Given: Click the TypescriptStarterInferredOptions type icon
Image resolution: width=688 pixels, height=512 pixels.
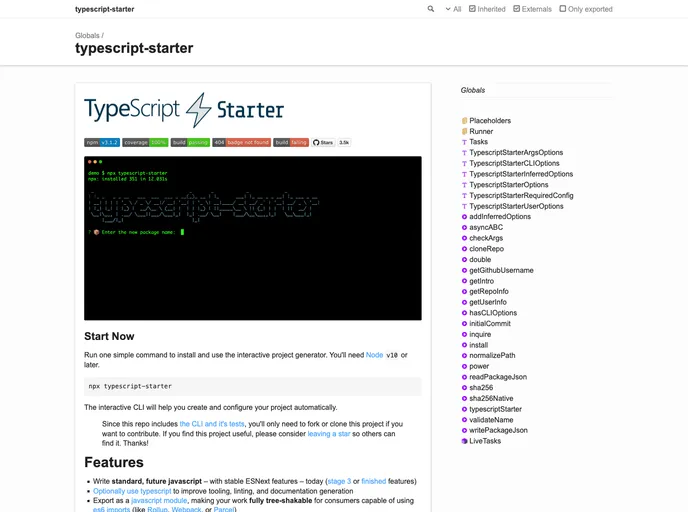Looking at the screenshot, I should pos(464,174).
